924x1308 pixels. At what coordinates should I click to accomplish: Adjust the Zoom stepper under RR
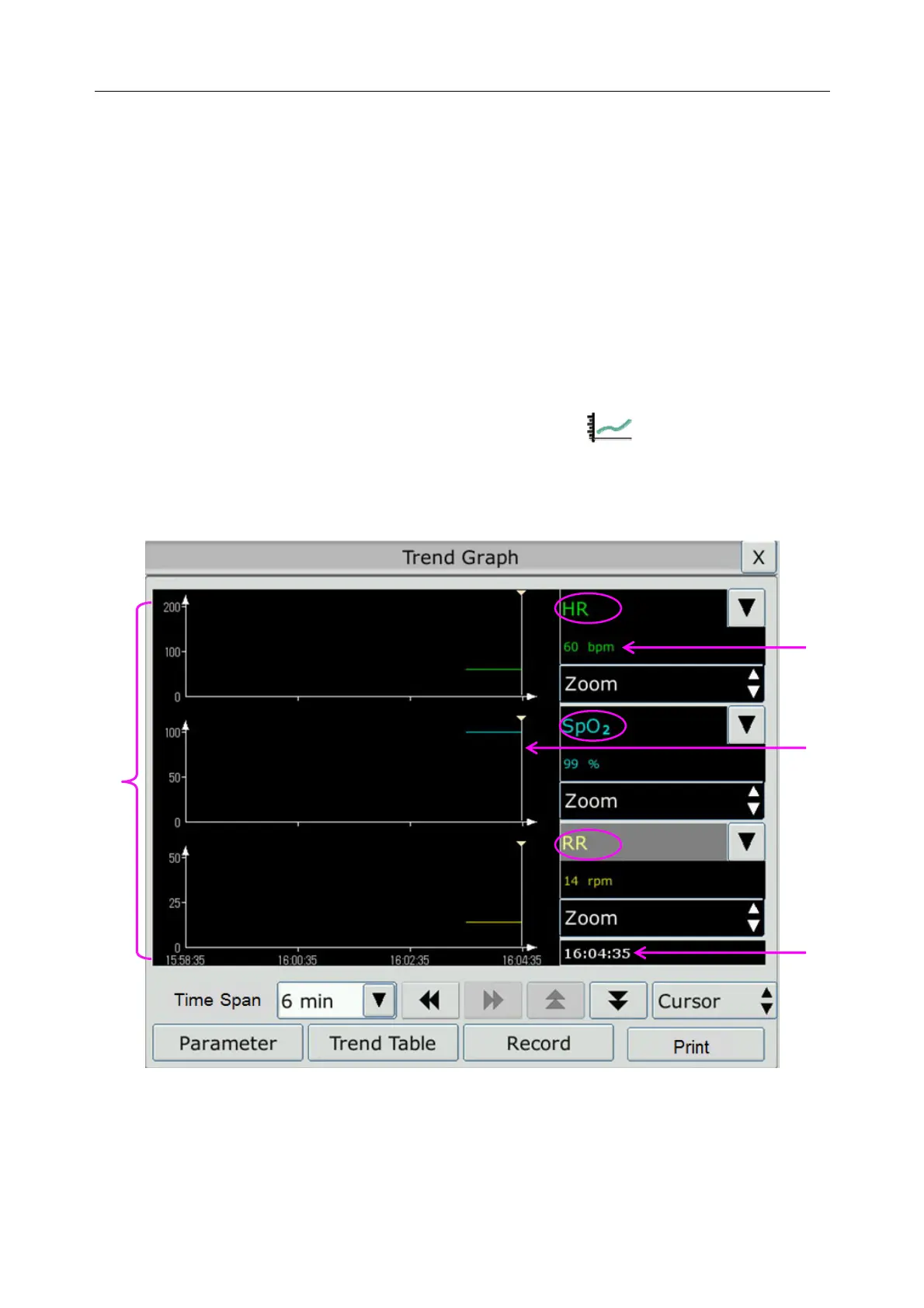click(x=662, y=918)
